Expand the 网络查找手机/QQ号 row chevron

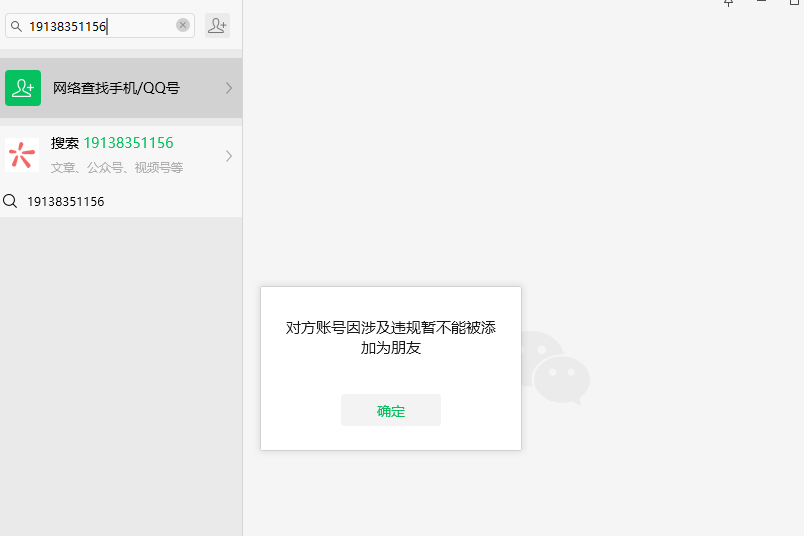point(229,88)
